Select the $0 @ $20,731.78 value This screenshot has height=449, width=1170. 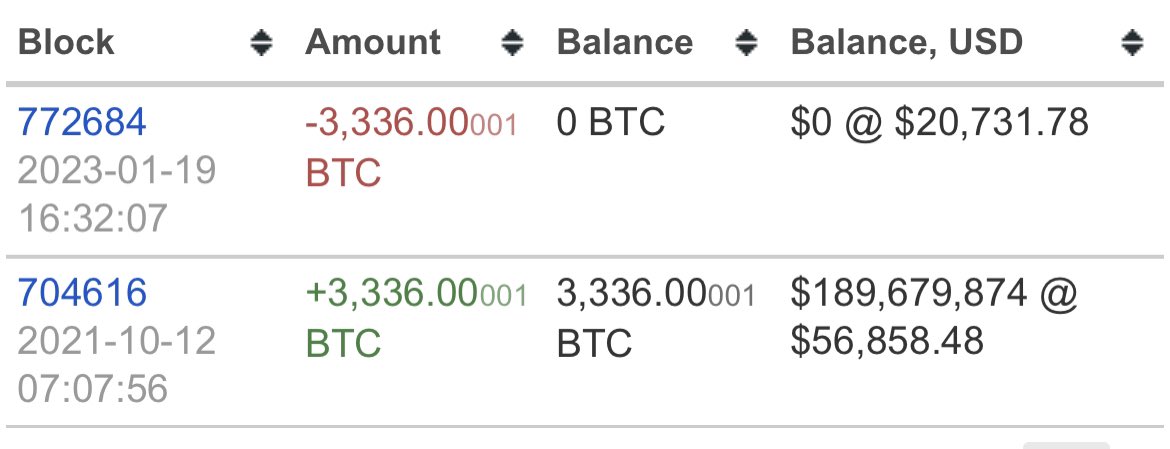coord(938,123)
